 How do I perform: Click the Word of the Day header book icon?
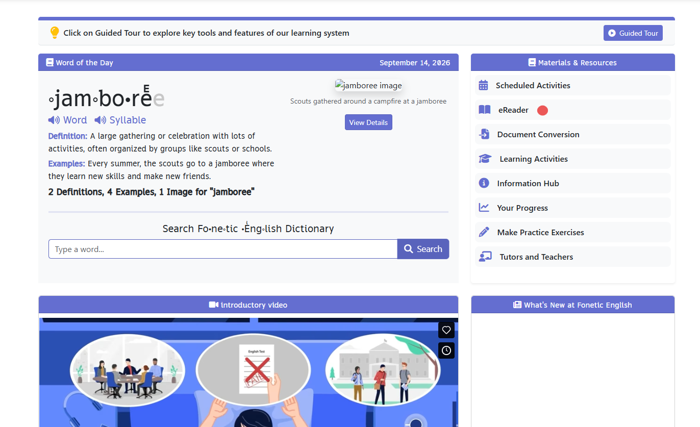coord(50,63)
